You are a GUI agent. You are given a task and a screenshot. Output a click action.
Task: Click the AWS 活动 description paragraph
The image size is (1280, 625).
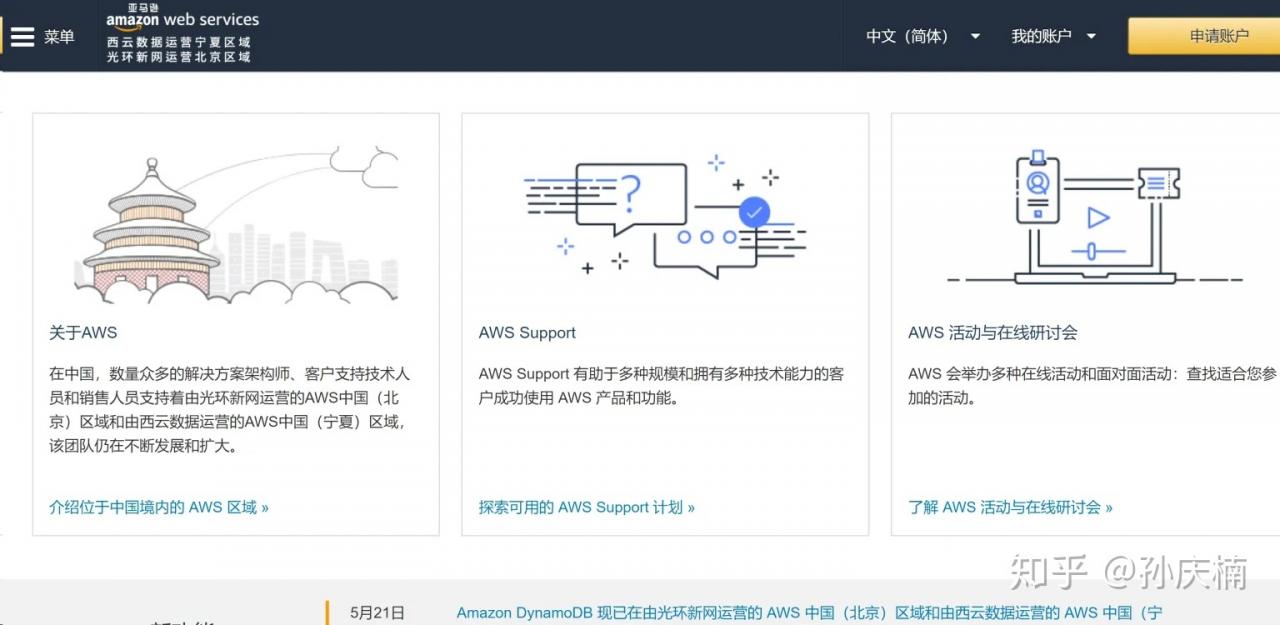tap(1093, 386)
